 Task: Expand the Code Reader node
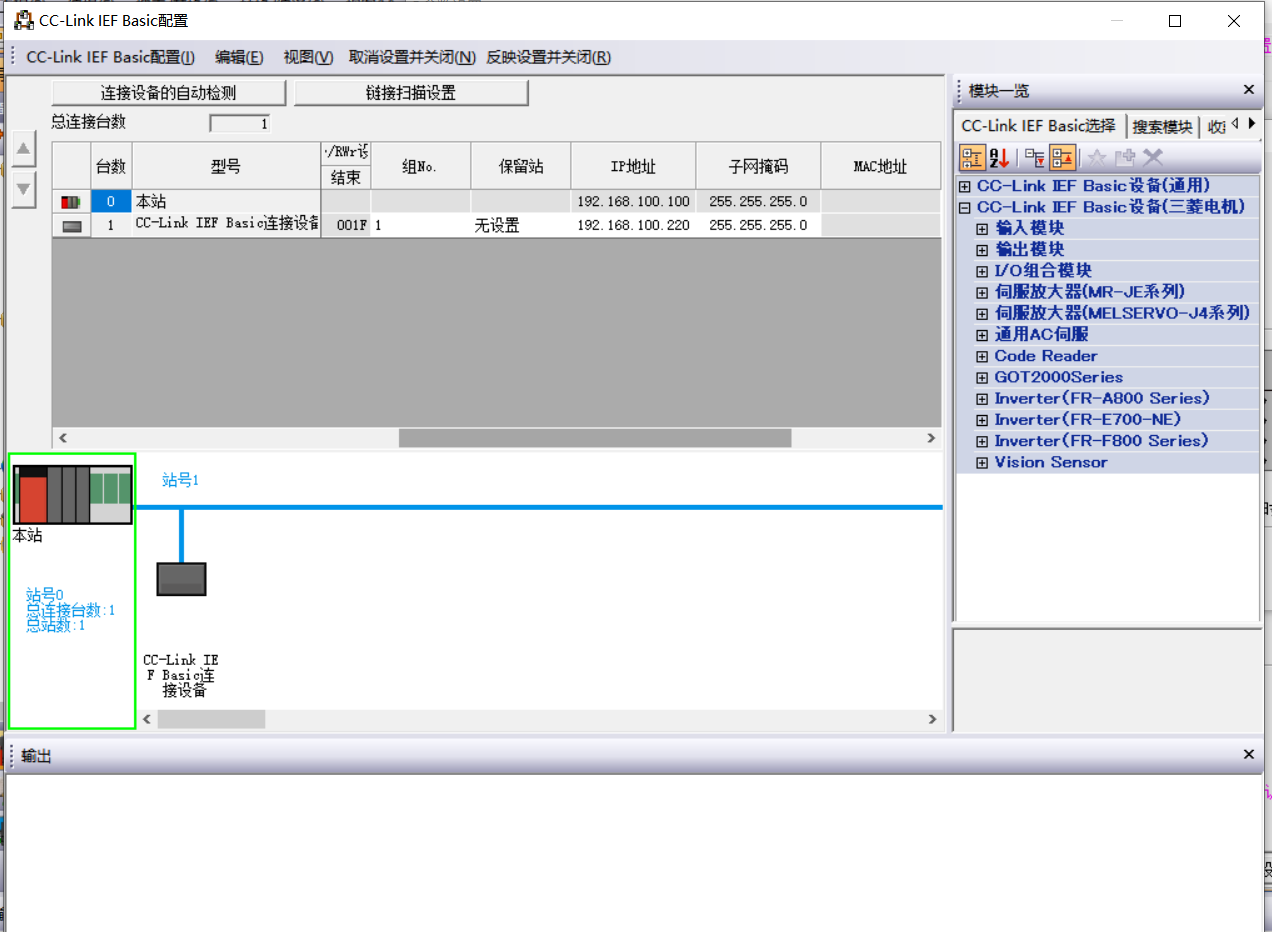982,356
